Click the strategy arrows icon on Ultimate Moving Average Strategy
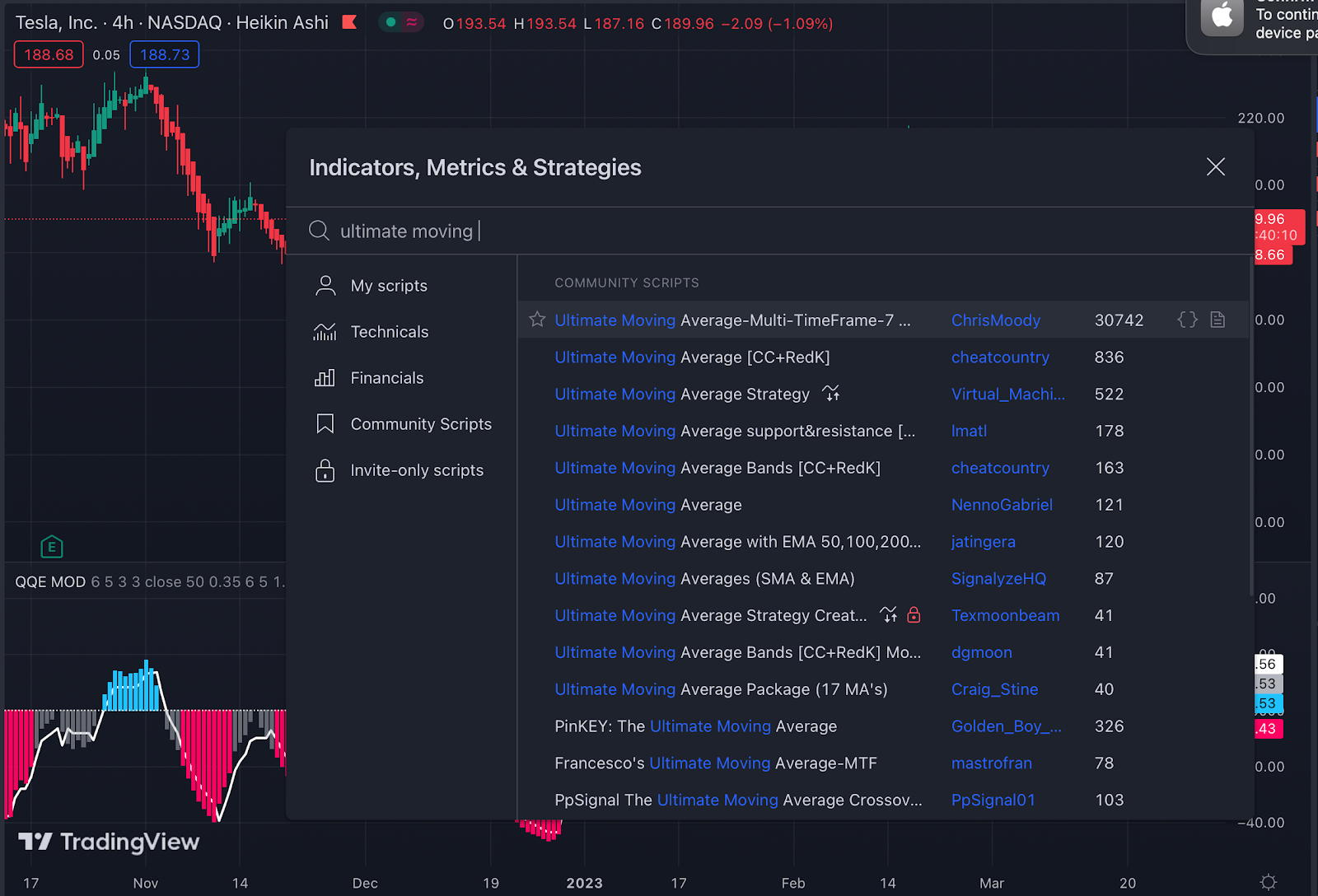This screenshot has width=1318, height=896. (832, 394)
